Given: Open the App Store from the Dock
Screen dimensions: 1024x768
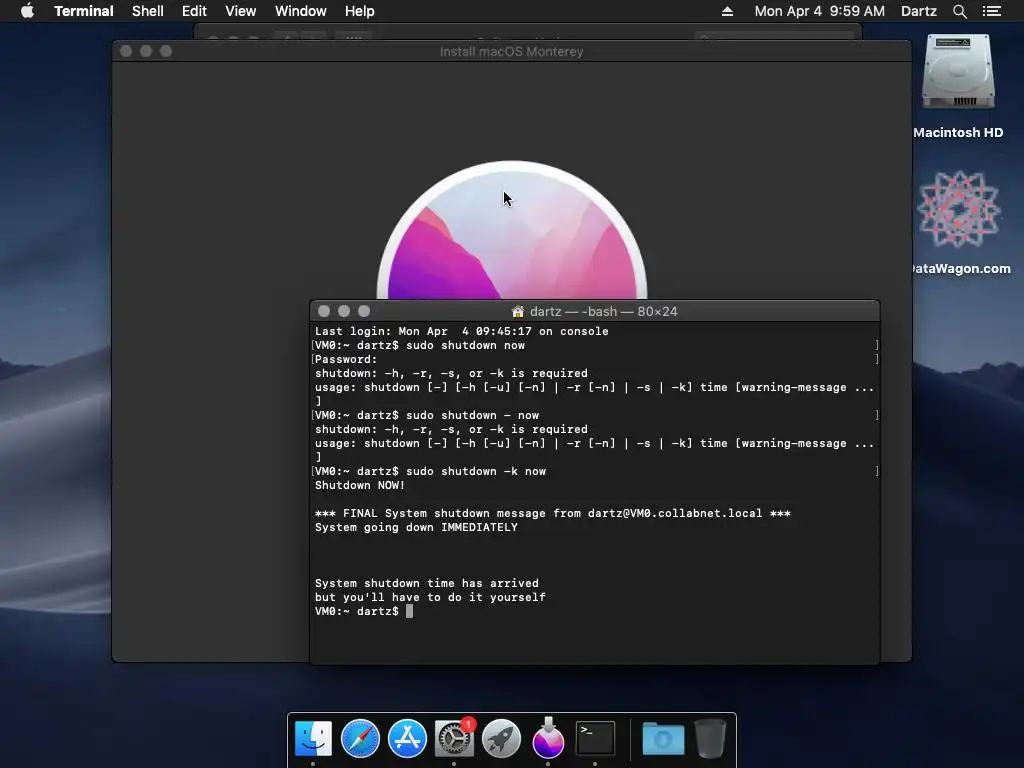Looking at the screenshot, I should [408, 739].
